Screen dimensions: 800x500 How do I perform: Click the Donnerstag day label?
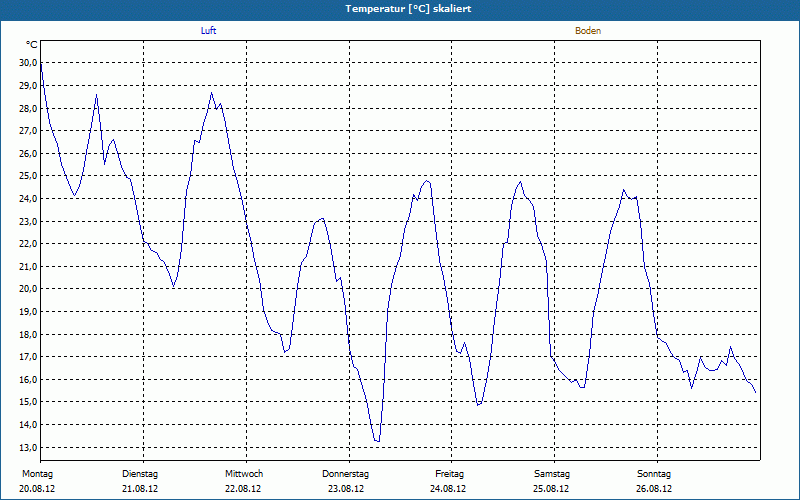(345, 474)
